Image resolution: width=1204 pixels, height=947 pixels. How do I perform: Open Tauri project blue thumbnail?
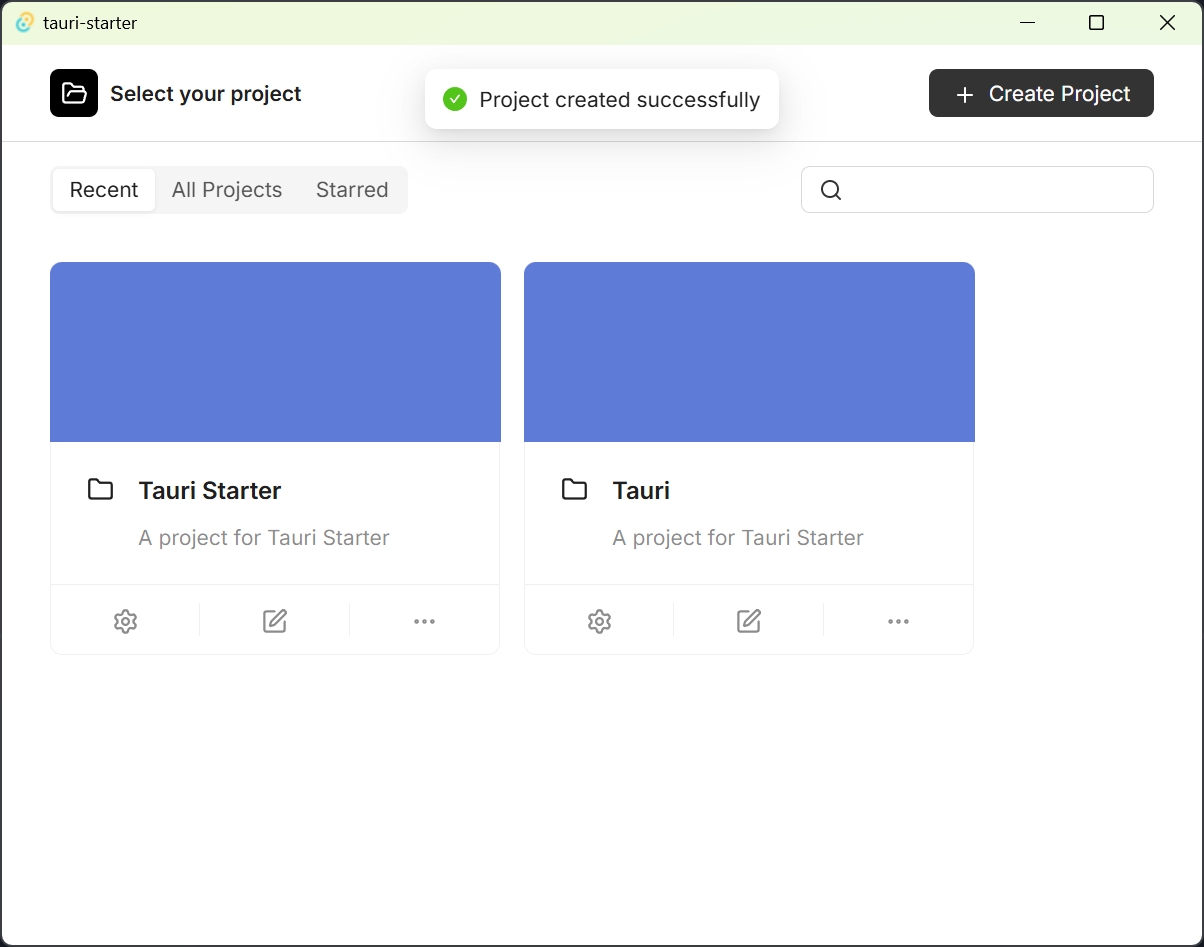[x=749, y=352]
